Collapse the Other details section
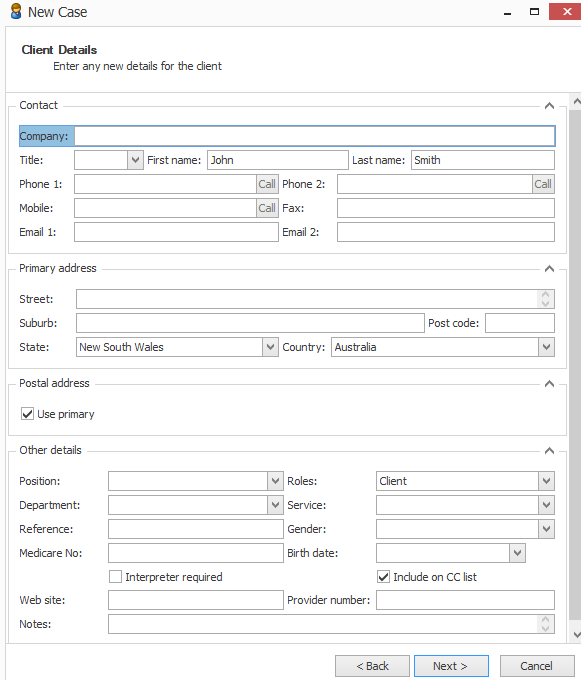This screenshot has height=680, width=581. 549,451
